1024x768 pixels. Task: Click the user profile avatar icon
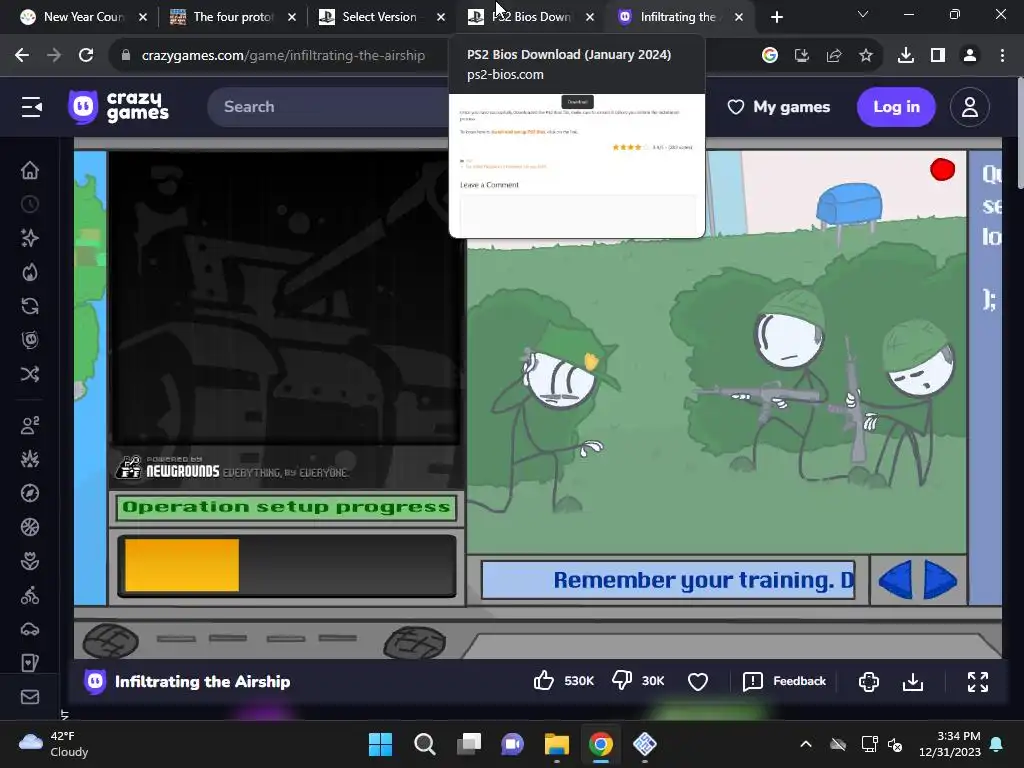[x=970, y=106]
